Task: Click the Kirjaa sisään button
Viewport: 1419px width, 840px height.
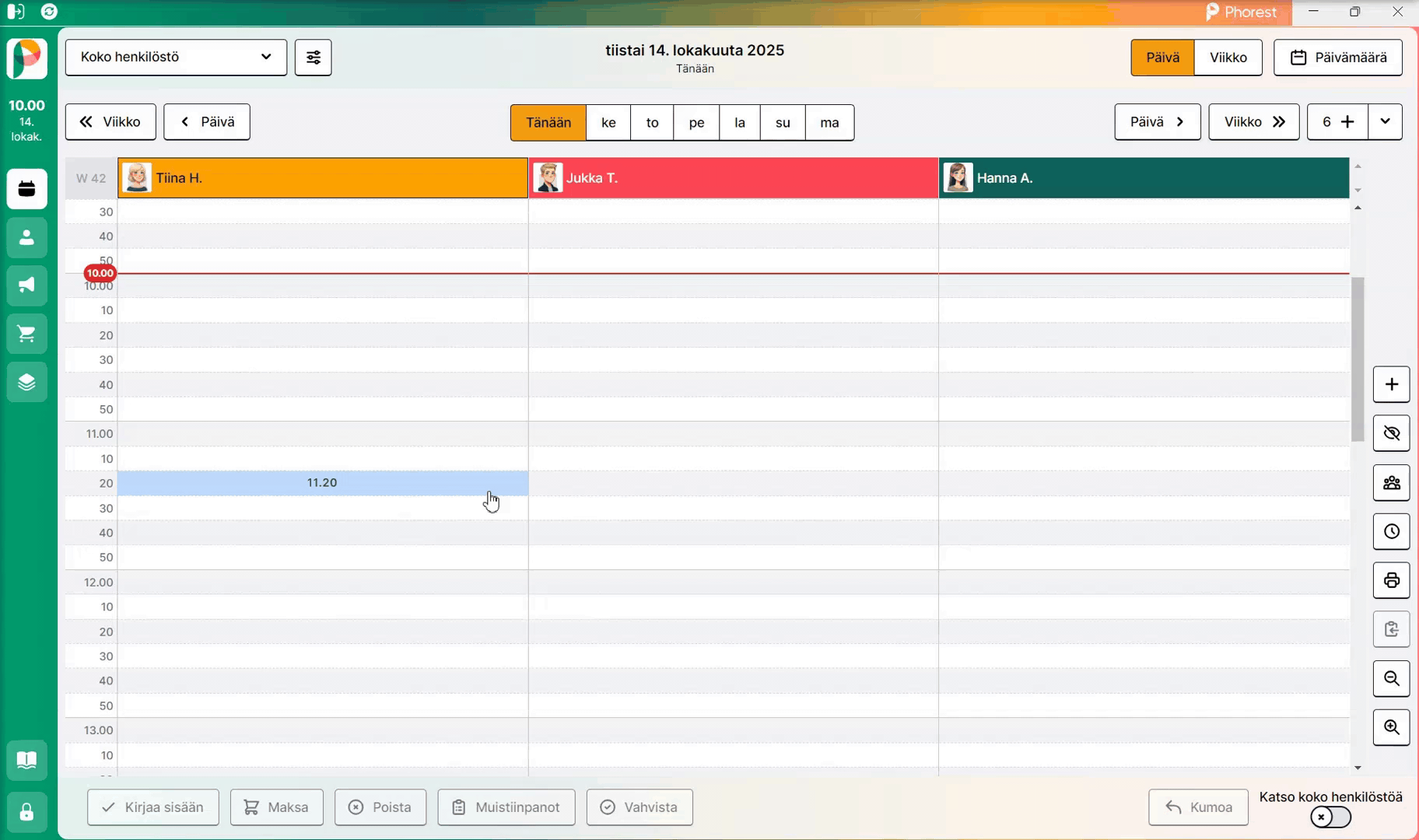Action: coord(153,807)
